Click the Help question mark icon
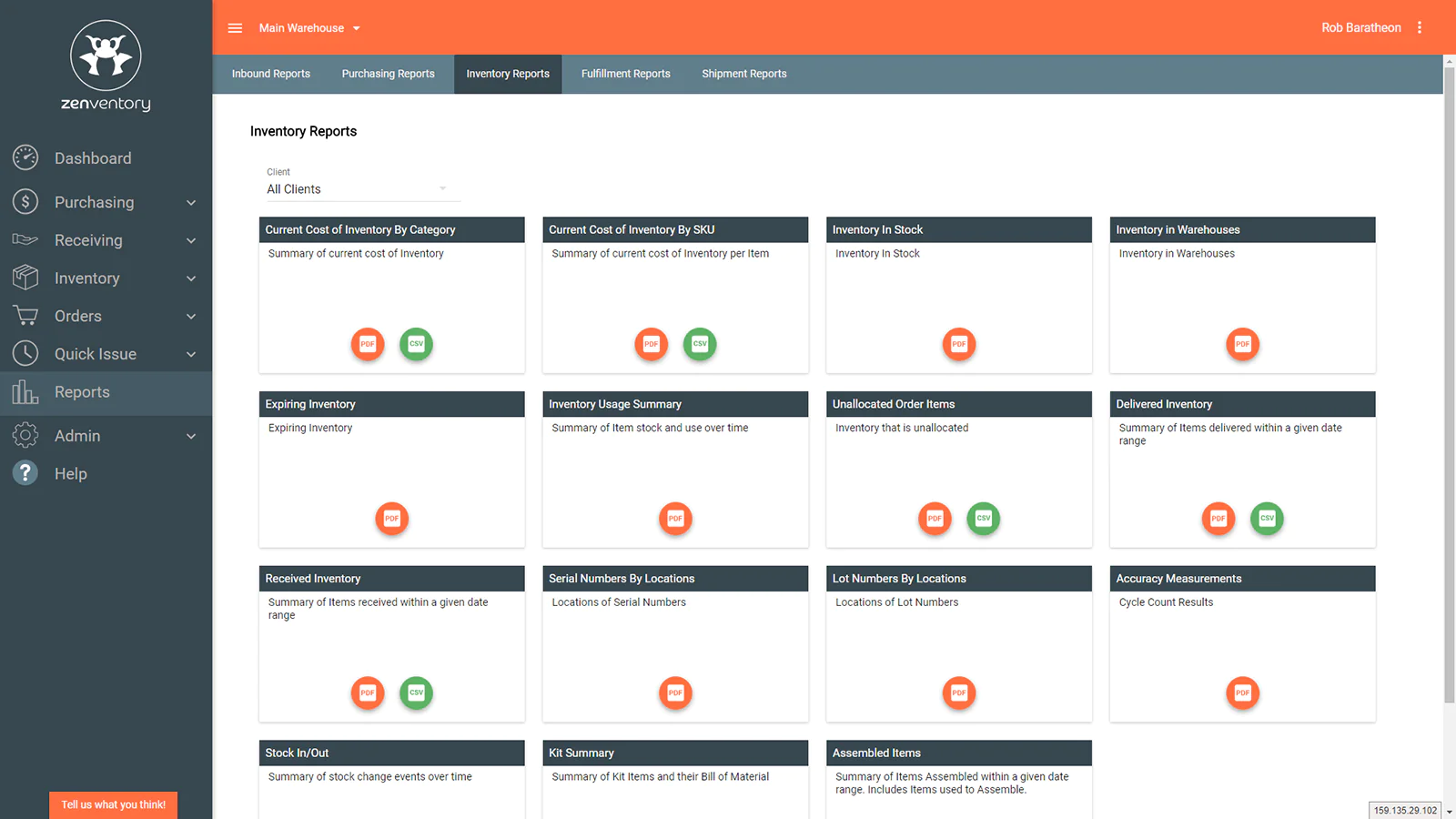The width and height of the screenshot is (1456, 819). point(25,473)
